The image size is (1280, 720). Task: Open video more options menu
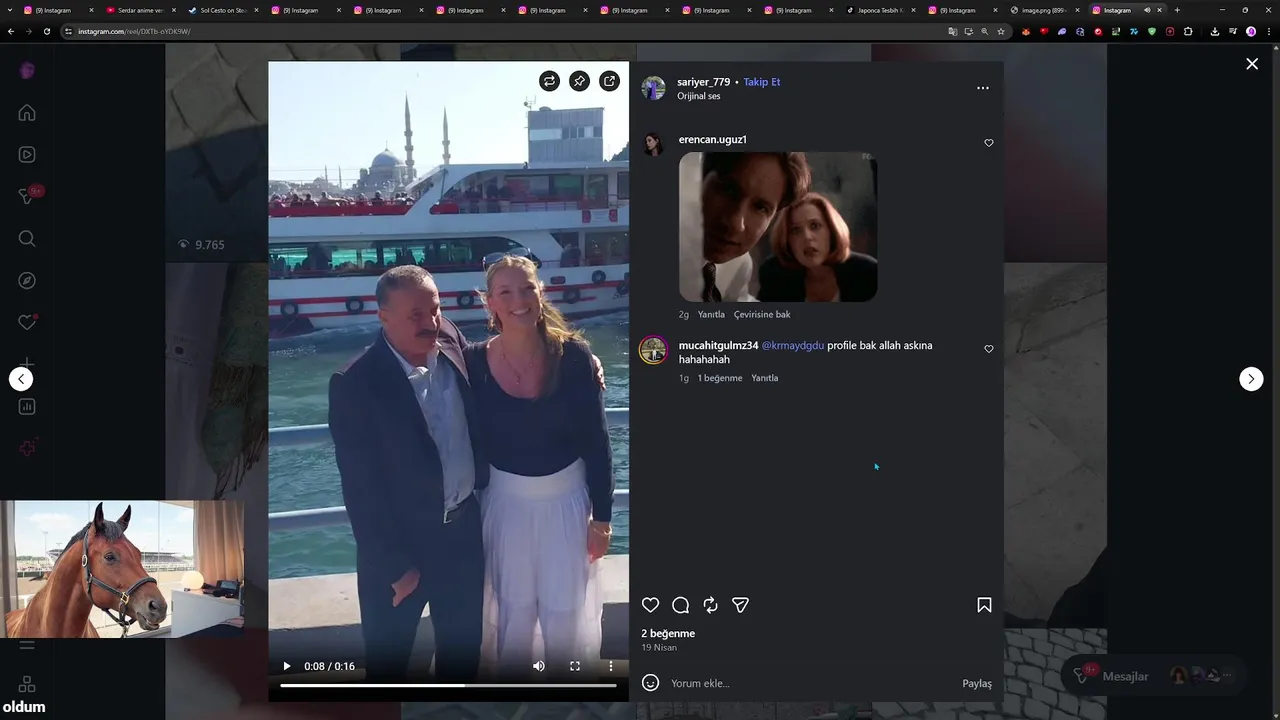[x=611, y=666]
